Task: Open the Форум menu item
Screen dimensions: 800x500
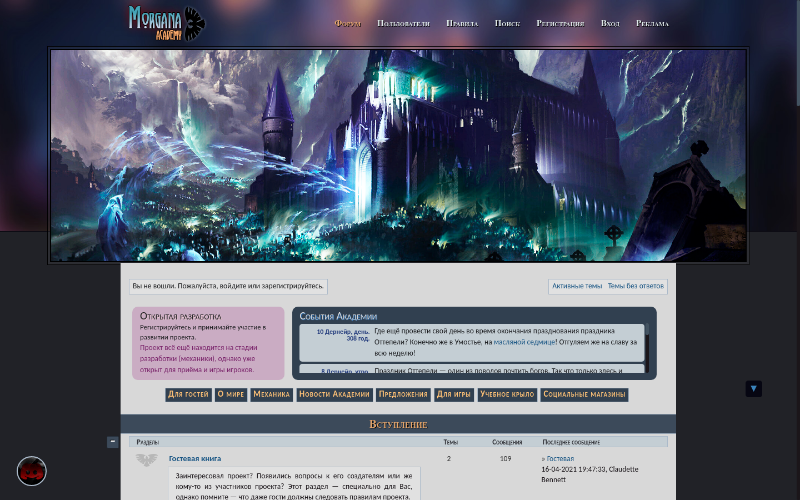Action: (348, 23)
